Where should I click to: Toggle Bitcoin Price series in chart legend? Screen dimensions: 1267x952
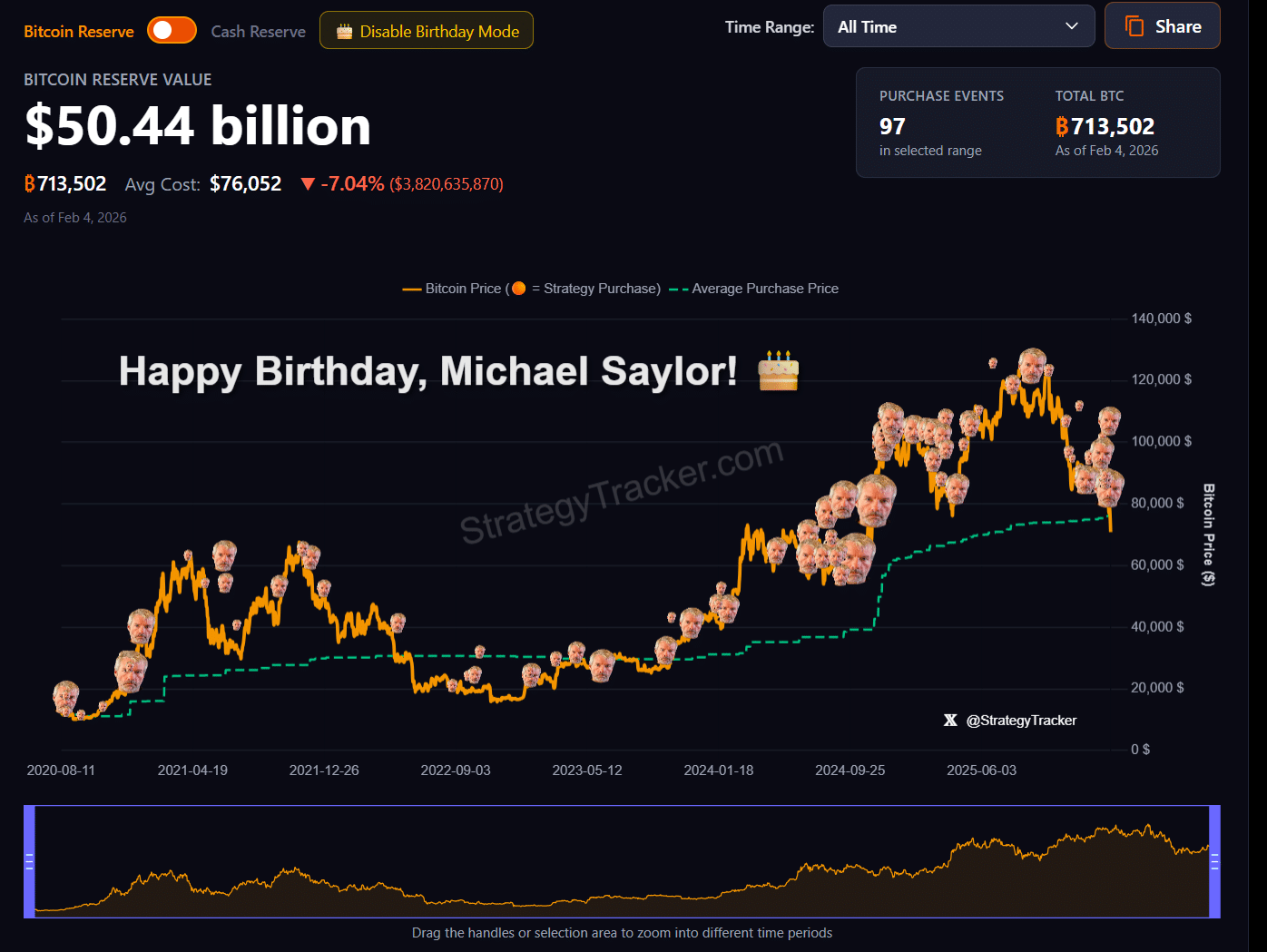pyautogui.click(x=452, y=289)
